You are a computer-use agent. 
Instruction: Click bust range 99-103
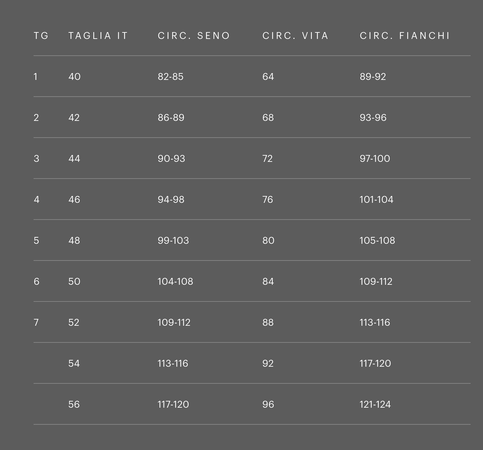click(x=173, y=241)
